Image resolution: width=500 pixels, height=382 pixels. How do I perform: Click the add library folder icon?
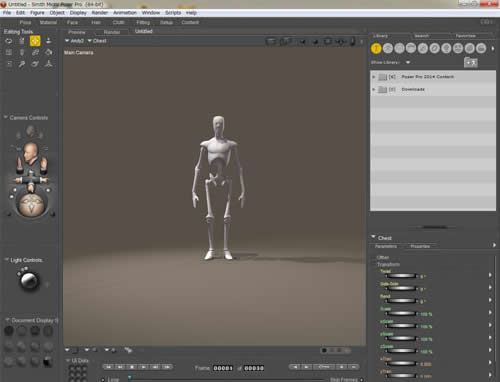[x=471, y=62]
